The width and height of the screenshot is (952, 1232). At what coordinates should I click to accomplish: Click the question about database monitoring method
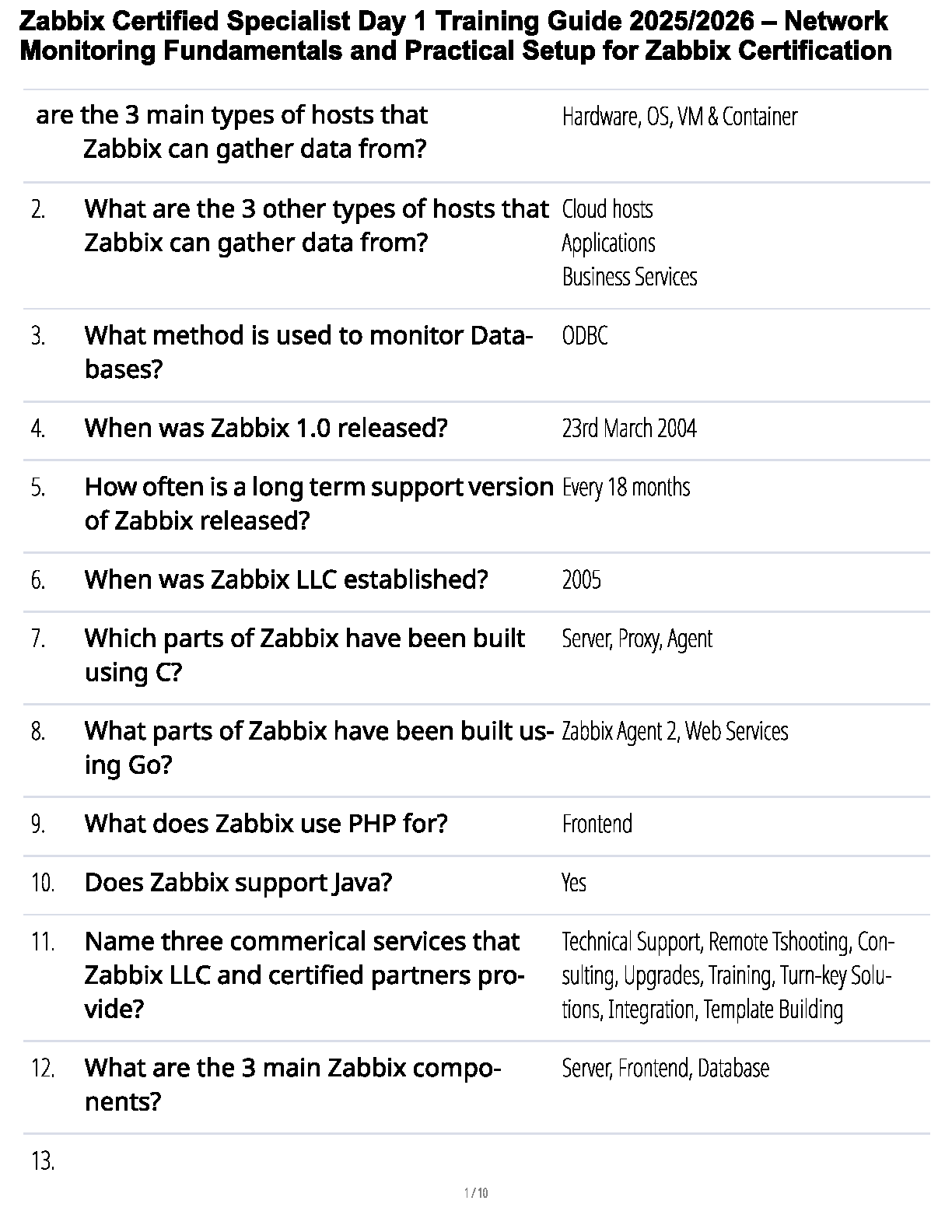[x=308, y=352]
